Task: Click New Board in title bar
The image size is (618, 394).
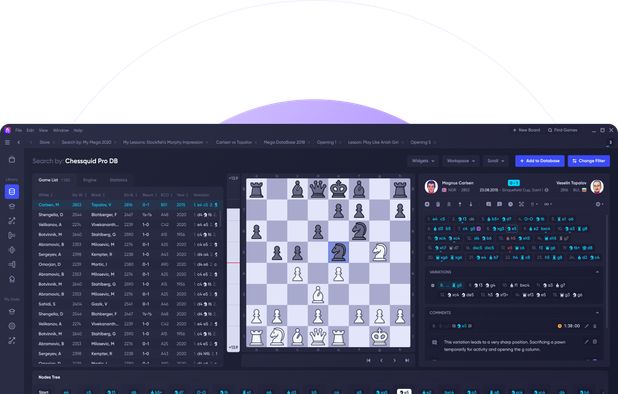Action: [526, 130]
